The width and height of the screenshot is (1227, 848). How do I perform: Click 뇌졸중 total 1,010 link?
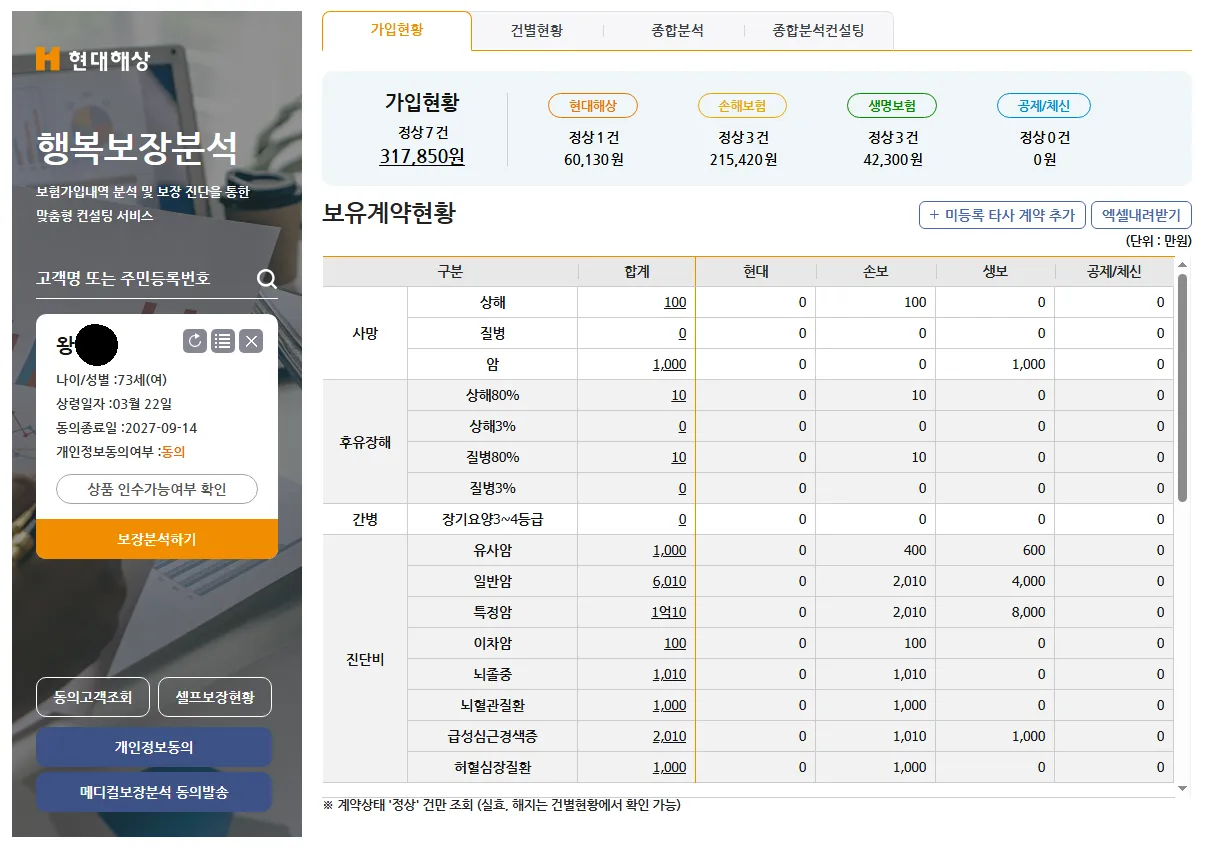click(670, 674)
